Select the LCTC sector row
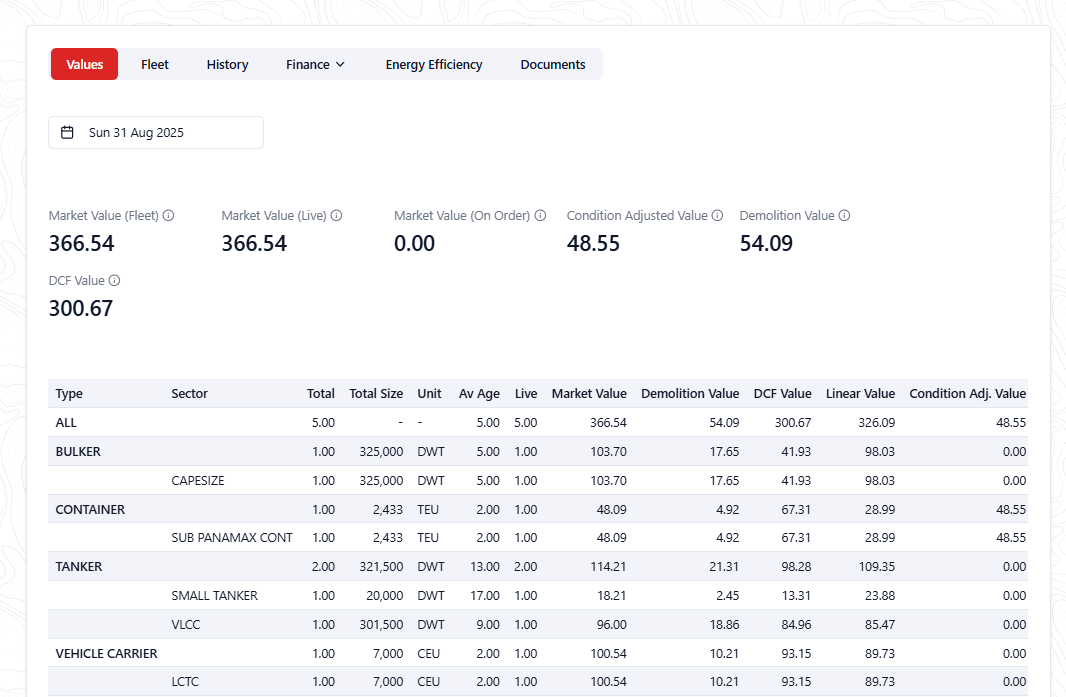 point(538,681)
